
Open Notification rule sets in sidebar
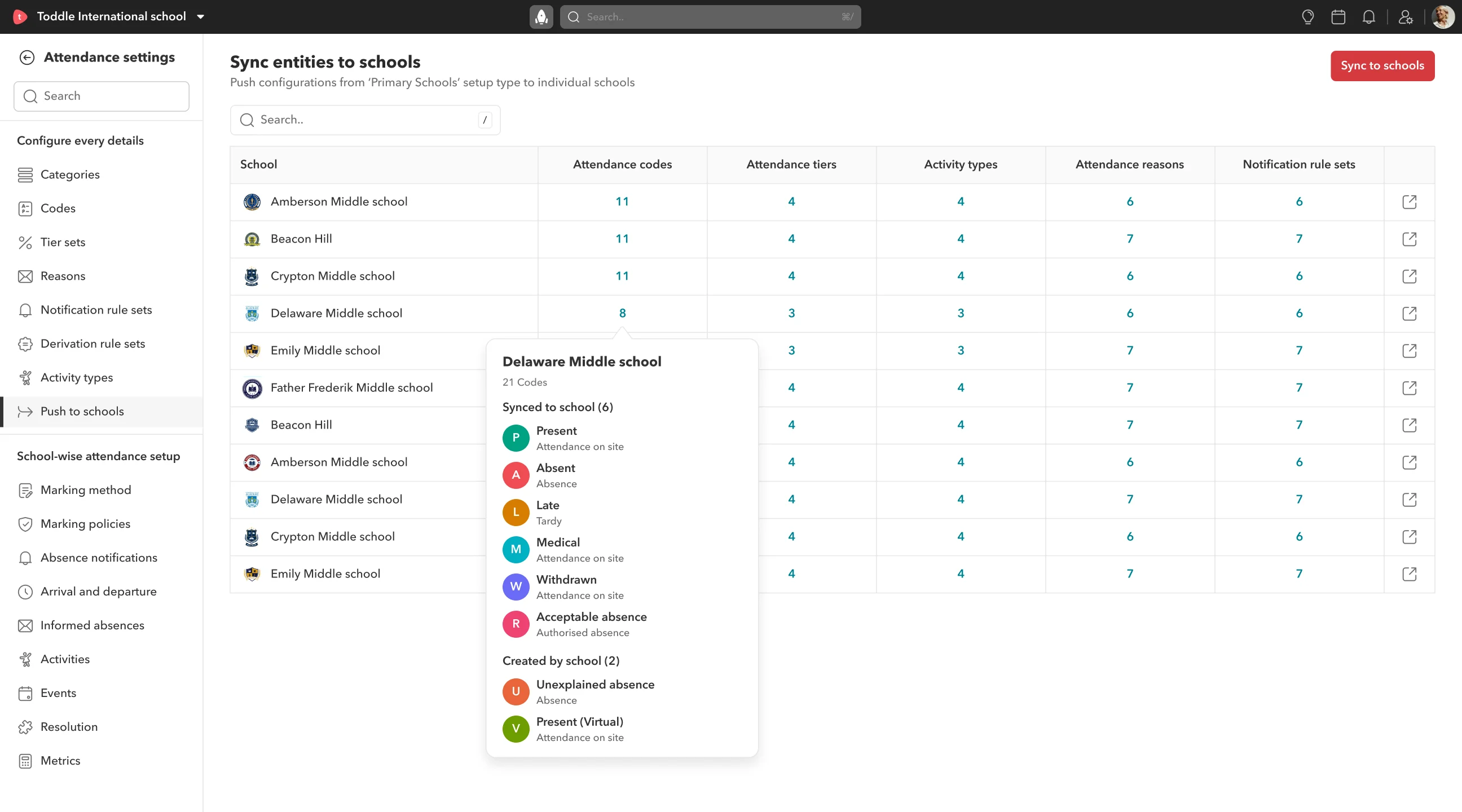click(102, 310)
